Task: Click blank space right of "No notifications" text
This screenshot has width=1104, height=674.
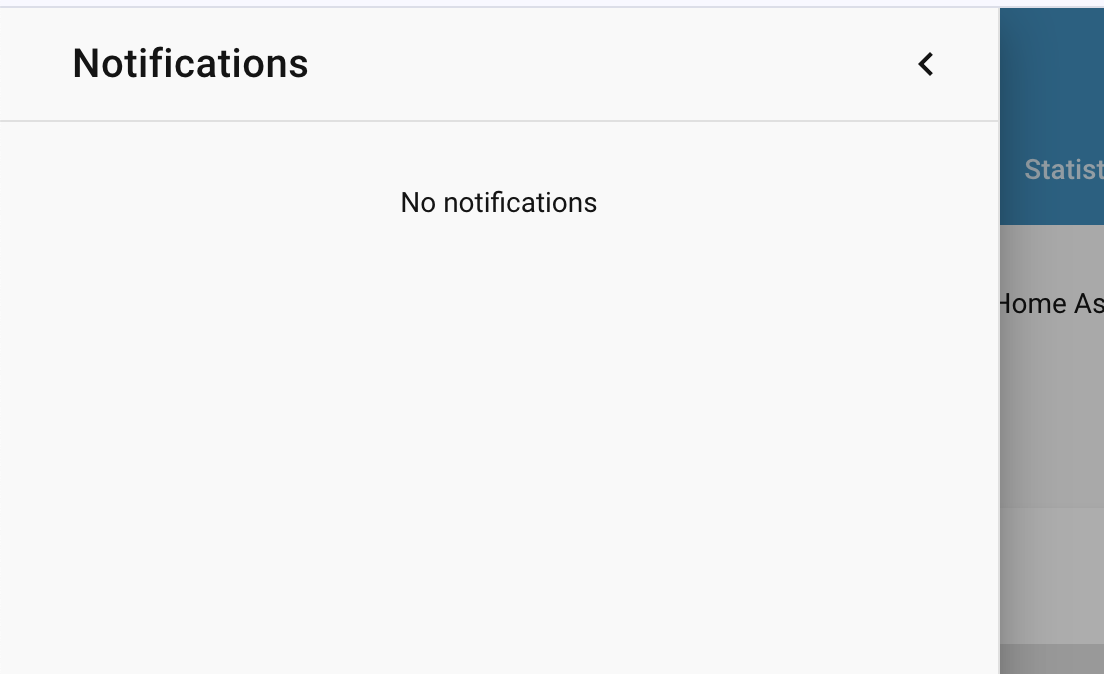Action: (800, 203)
